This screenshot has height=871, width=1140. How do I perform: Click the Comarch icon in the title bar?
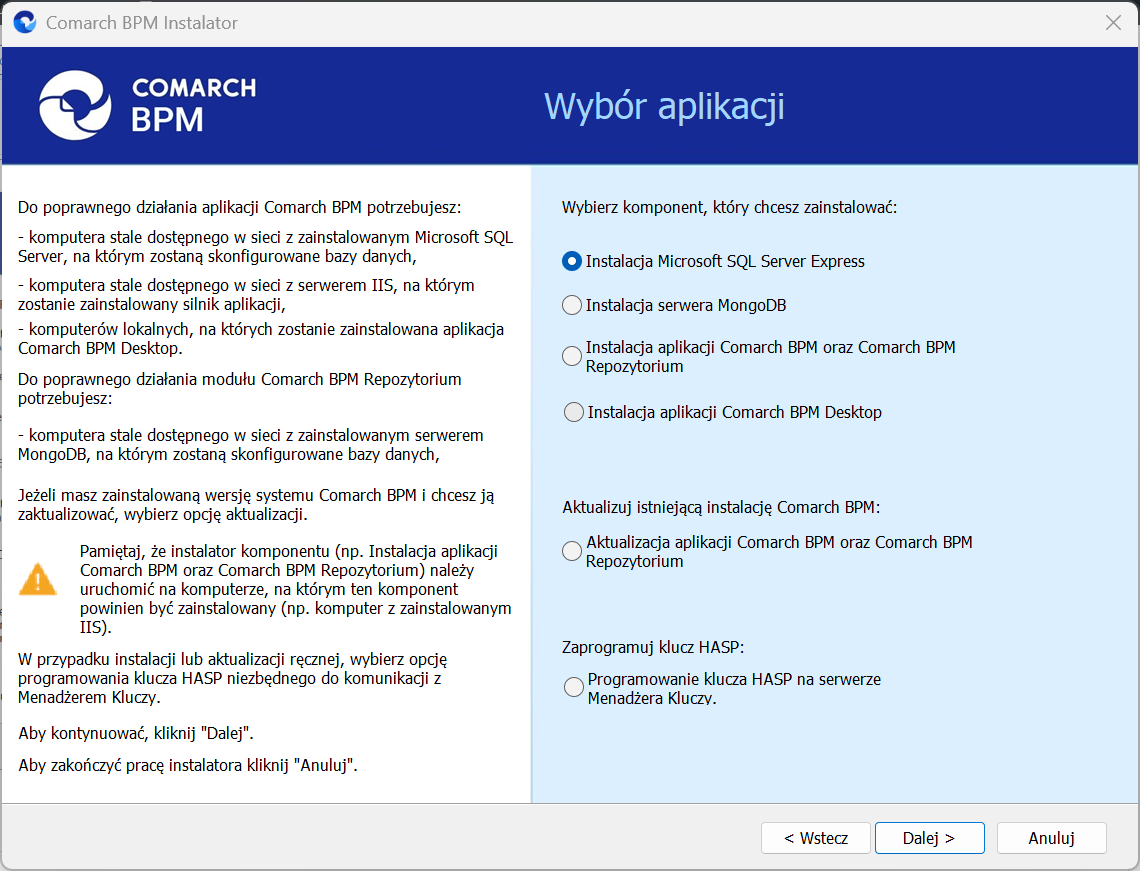(25, 23)
